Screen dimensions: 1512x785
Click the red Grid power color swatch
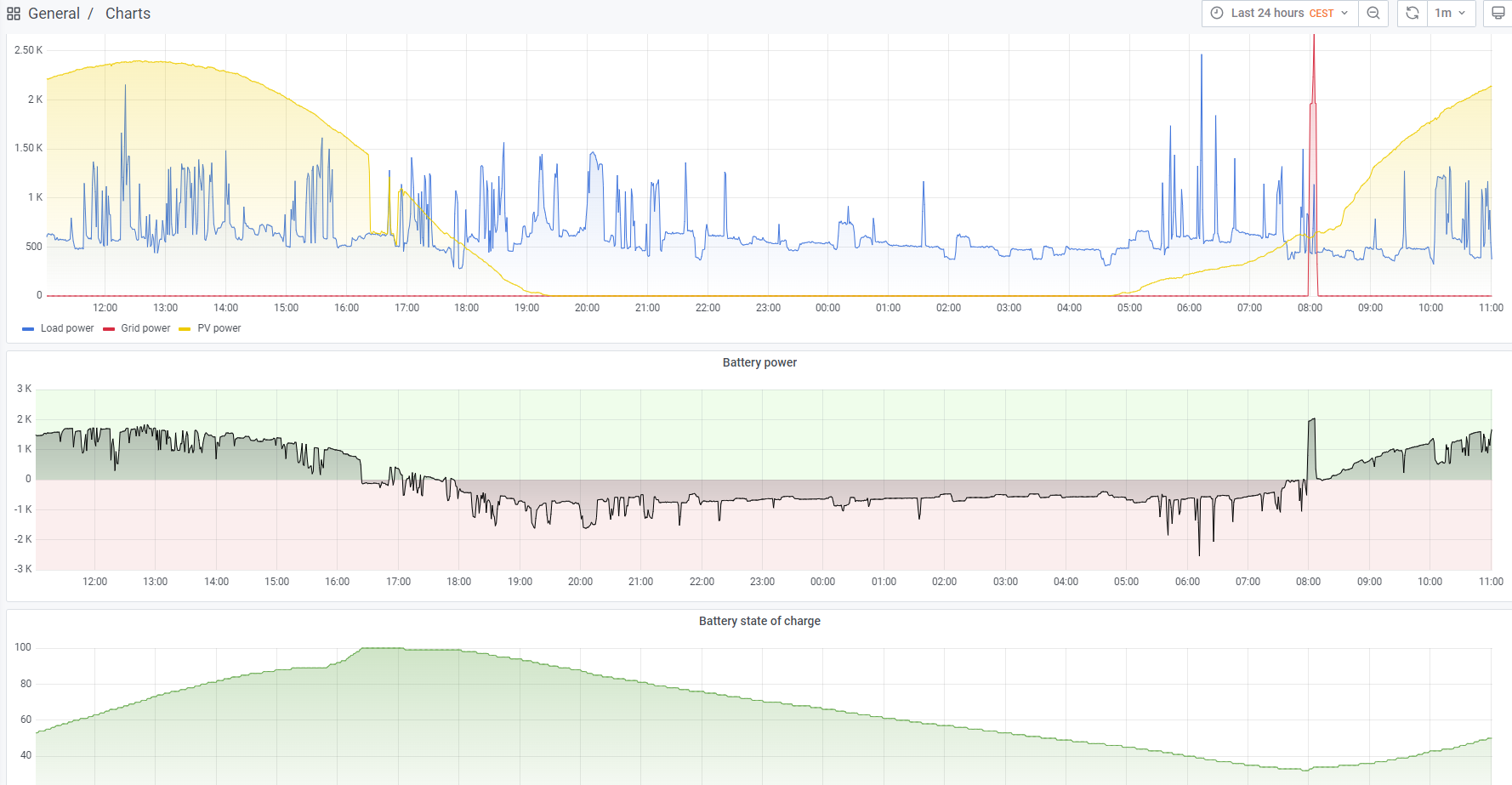(109, 329)
